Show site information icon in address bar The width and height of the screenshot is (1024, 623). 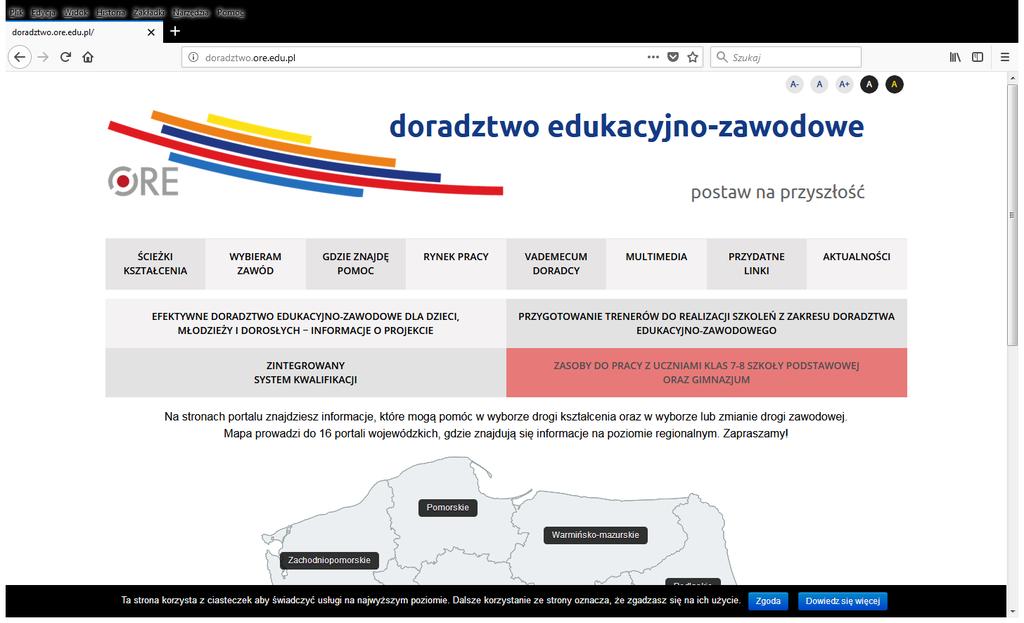point(193,57)
